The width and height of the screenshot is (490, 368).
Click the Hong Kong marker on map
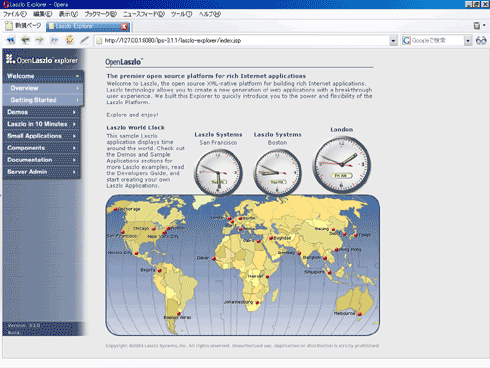coord(336,250)
